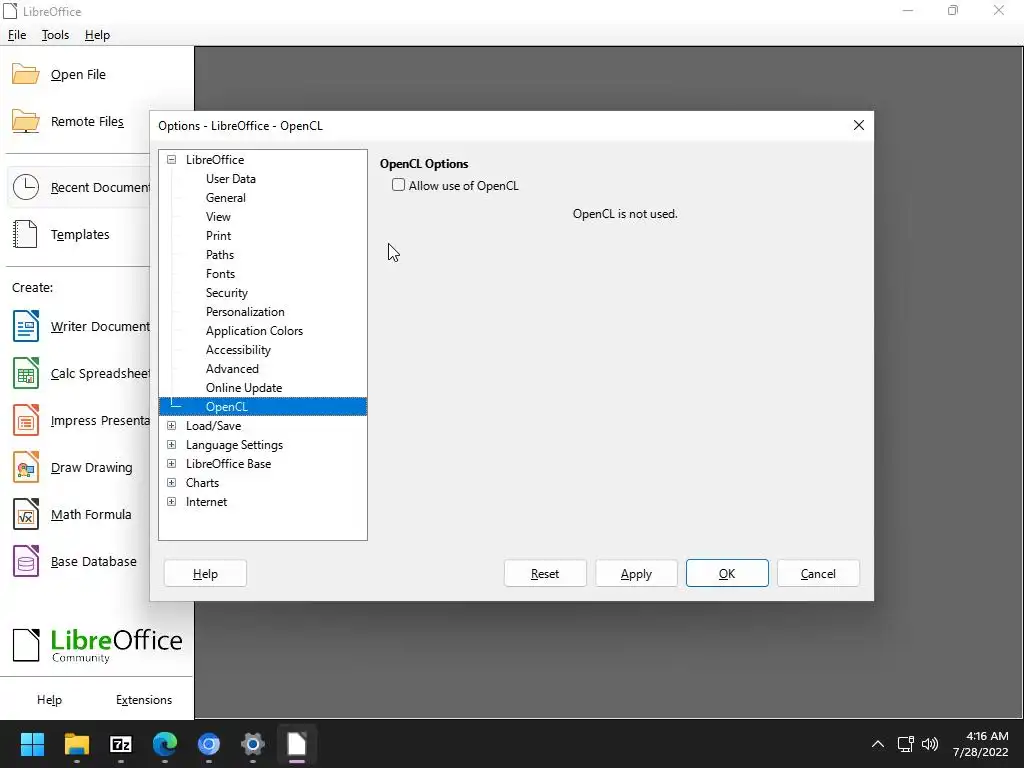Open File Explorer from the taskbar
Viewport: 1024px width, 768px height.
[x=76, y=744]
